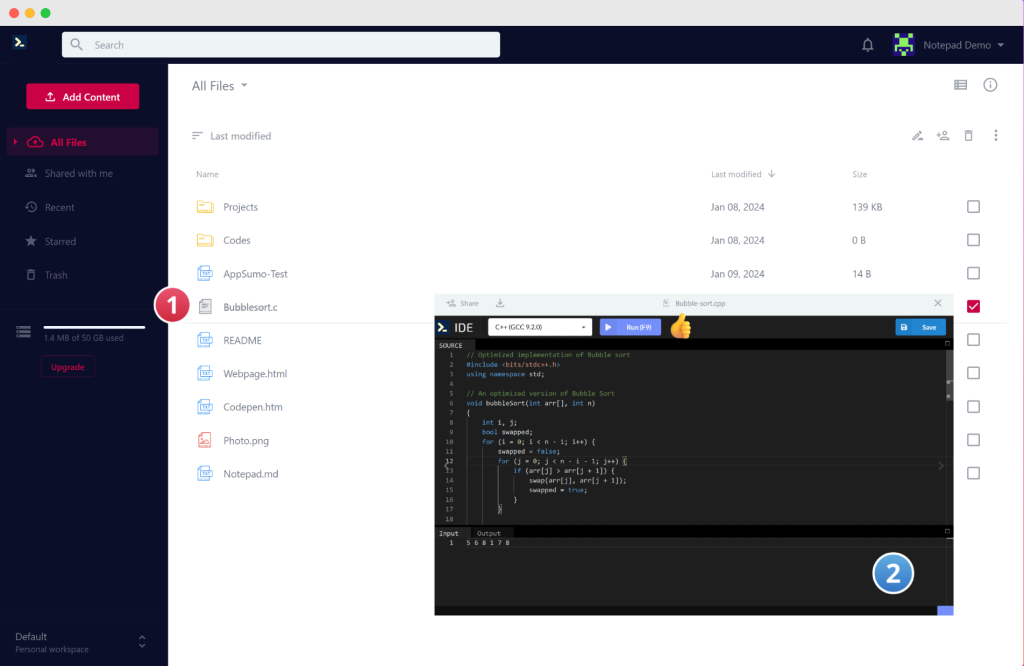
Task: Click the delete trash icon in the toolbar
Action: point(968,135)
